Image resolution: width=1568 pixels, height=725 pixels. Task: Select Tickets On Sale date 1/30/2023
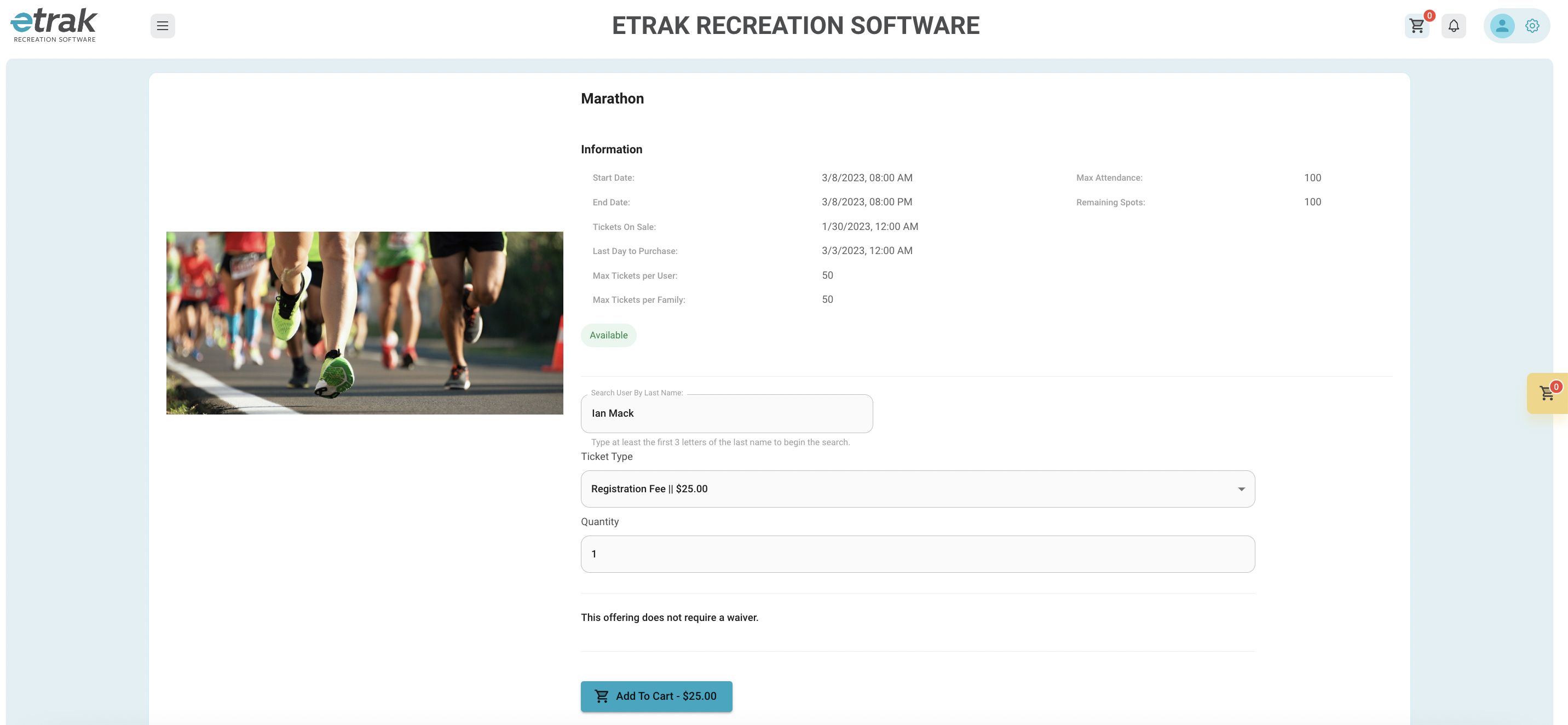tap(870, 227)
